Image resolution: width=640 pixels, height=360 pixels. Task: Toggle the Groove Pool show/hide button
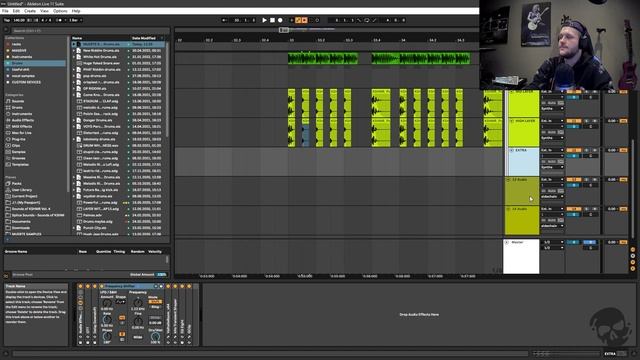[6, 276]
